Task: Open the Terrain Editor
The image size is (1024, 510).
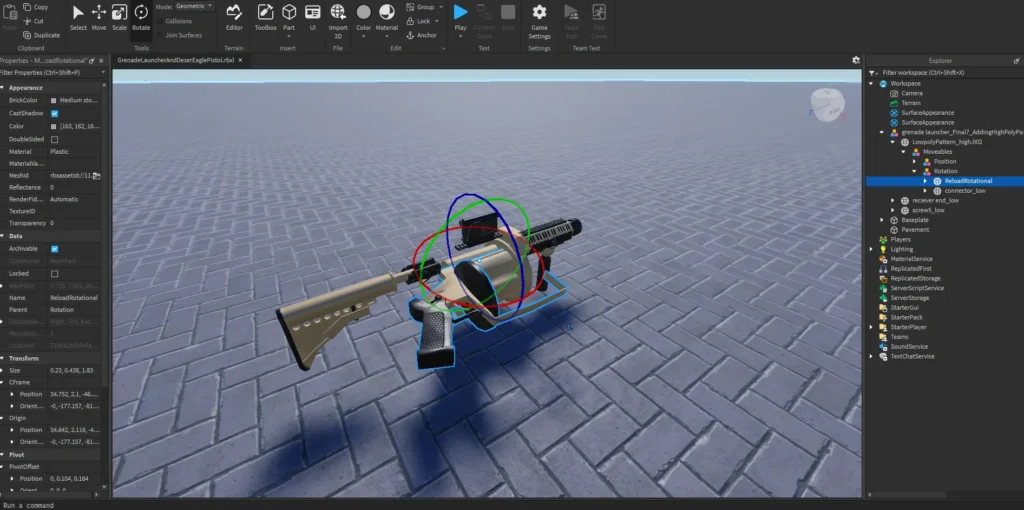Action: point(234,16)
